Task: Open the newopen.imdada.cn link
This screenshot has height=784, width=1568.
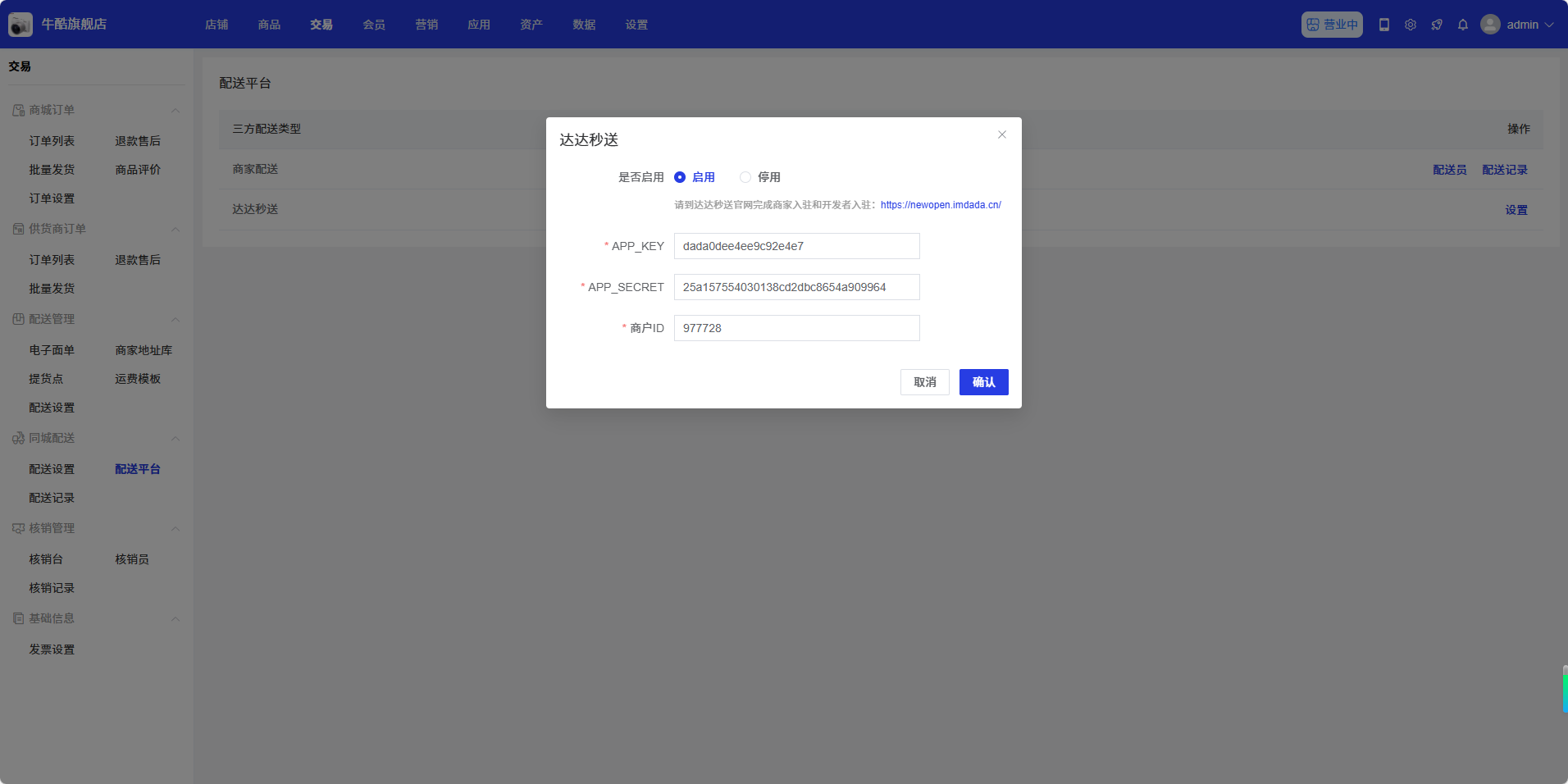Action: click(x=941, y=205)
